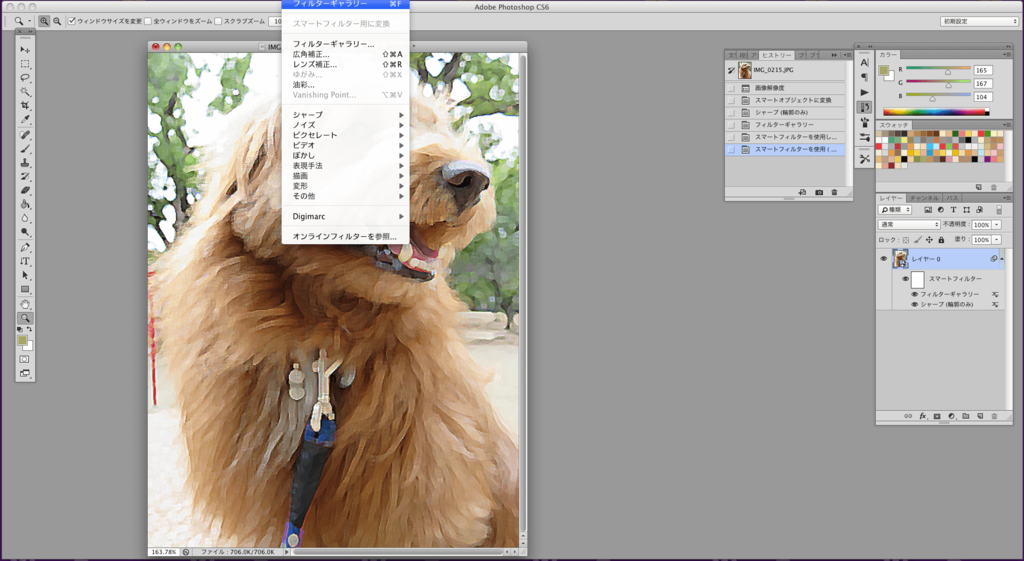Open Paragraph panel icon in dock

click(865, 77)
